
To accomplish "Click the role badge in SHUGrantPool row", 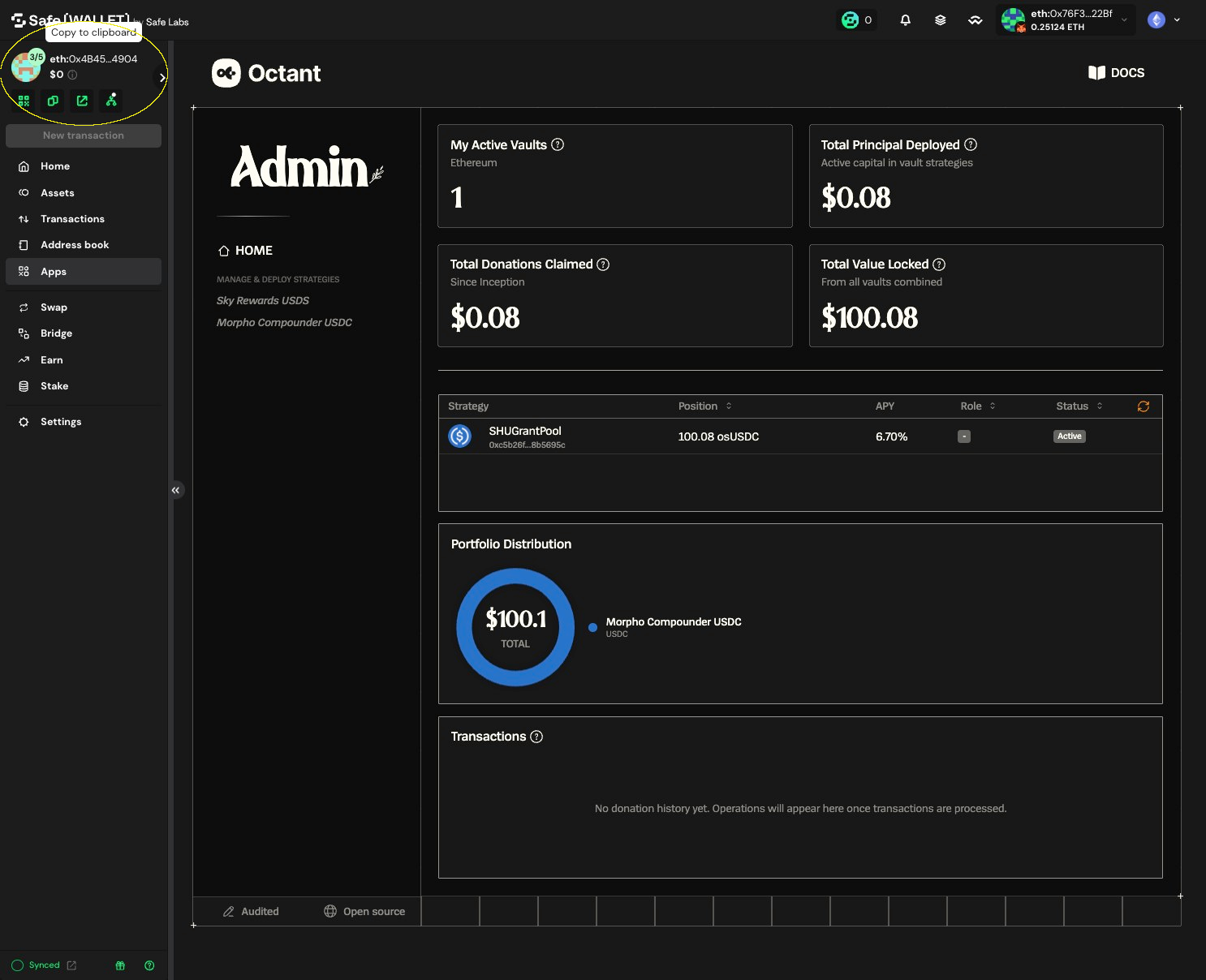I will click(964, 436).
